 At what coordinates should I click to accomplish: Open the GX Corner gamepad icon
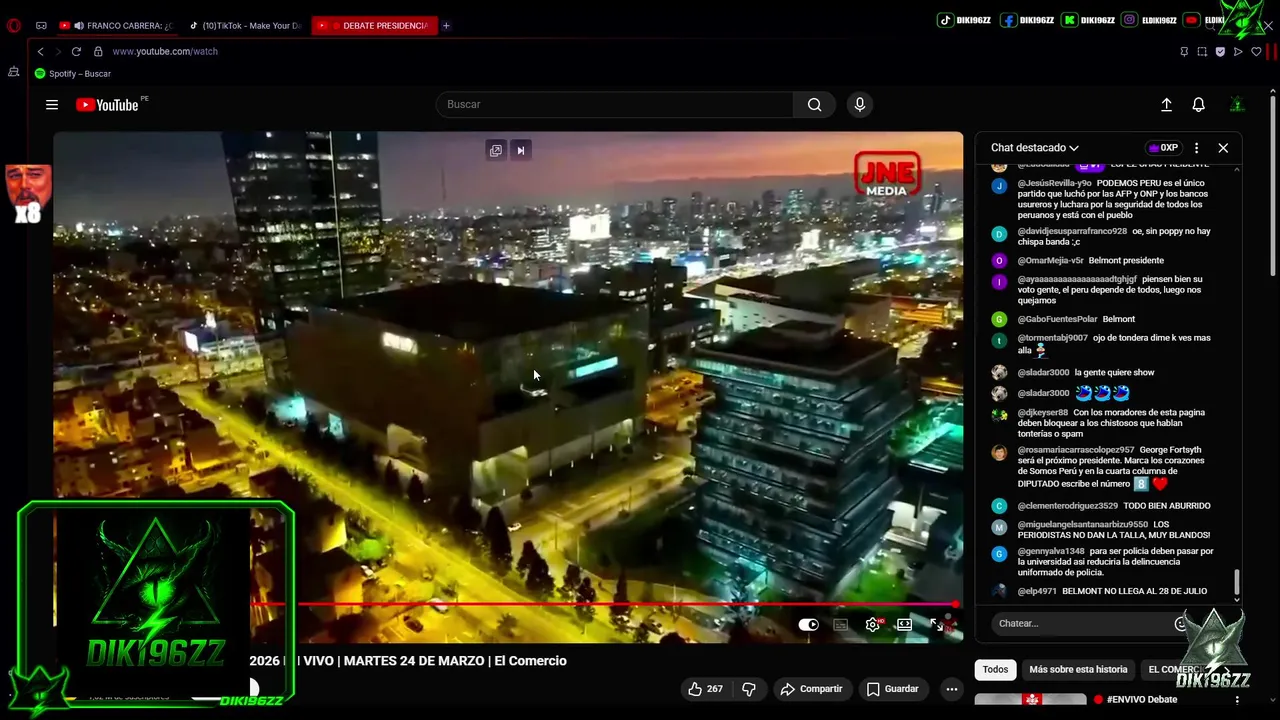pos(41,25)
